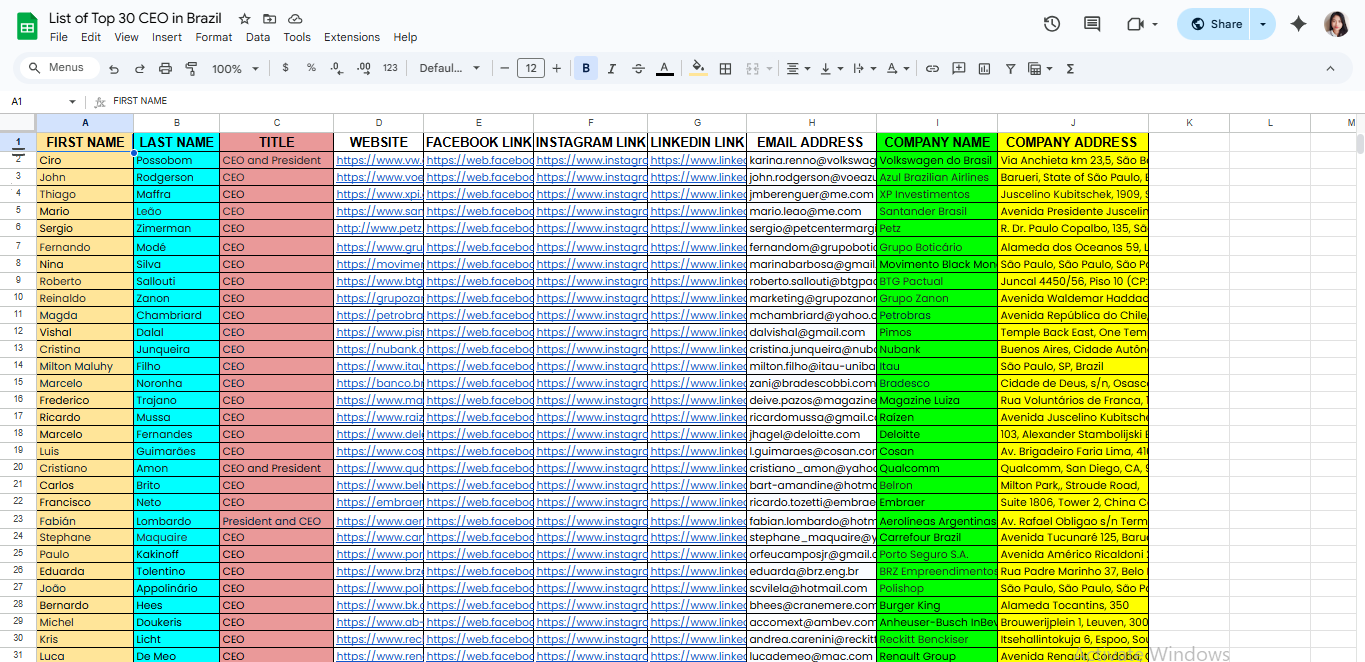Click the Create a filter icon

[1010, 69]
